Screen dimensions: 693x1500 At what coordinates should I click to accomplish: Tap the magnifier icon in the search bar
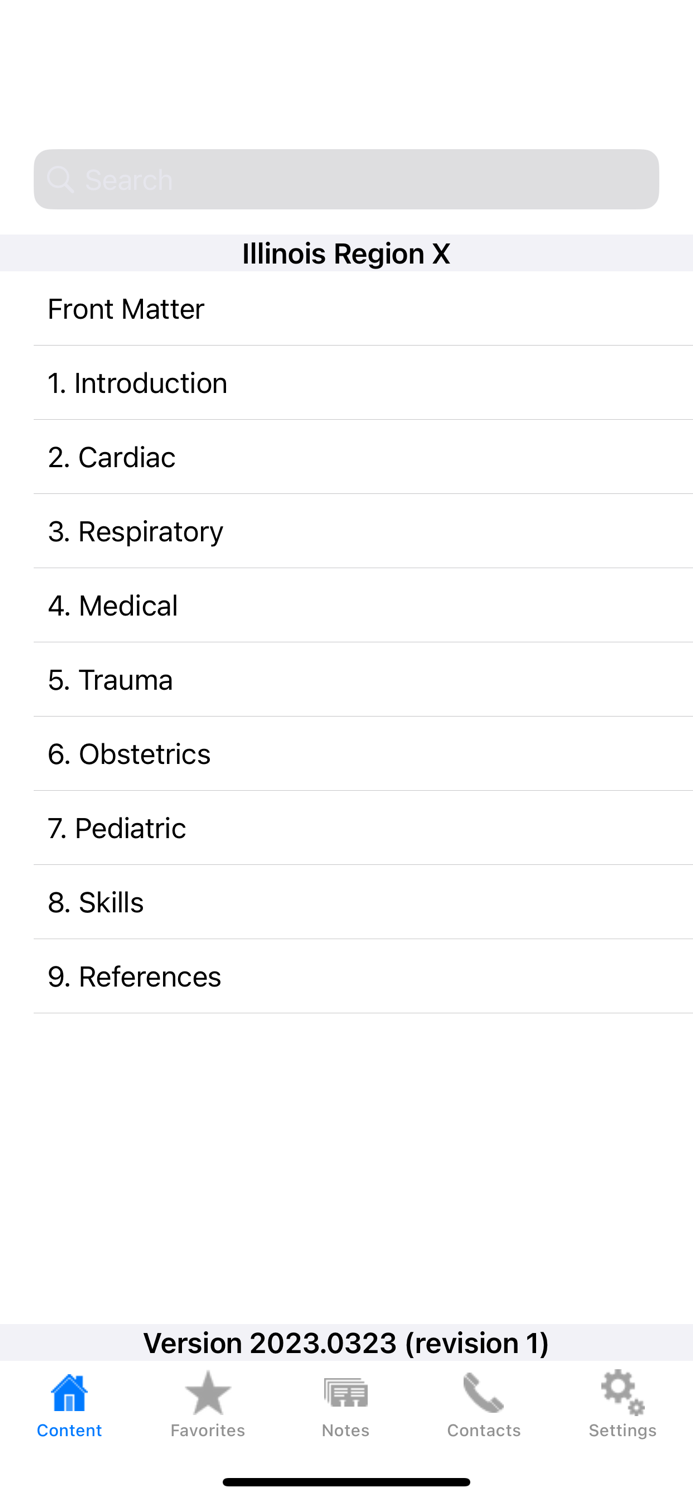coord(61,179)
